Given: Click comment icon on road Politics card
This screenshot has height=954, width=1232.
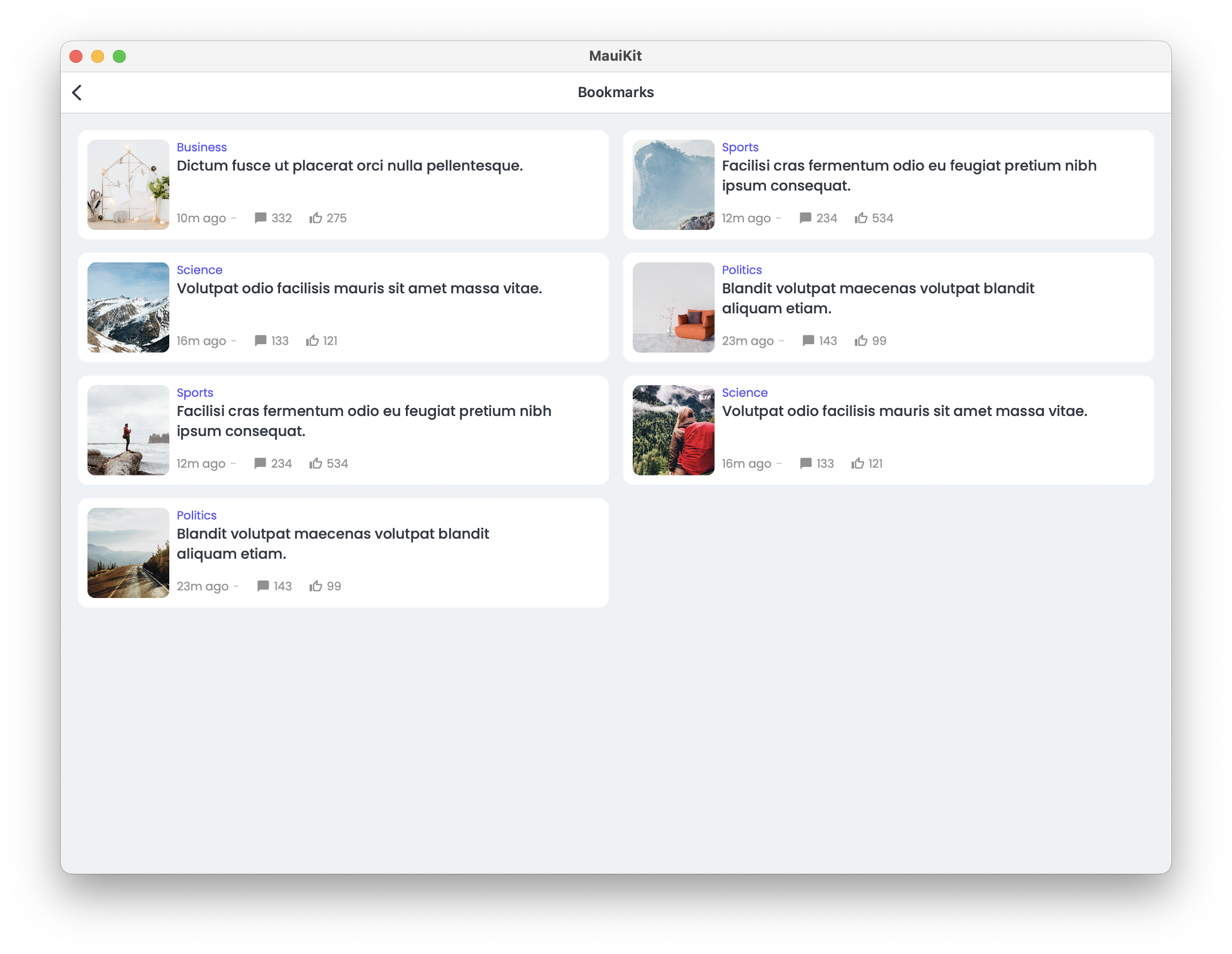Looking at the screenshot, I should point(263,586).
